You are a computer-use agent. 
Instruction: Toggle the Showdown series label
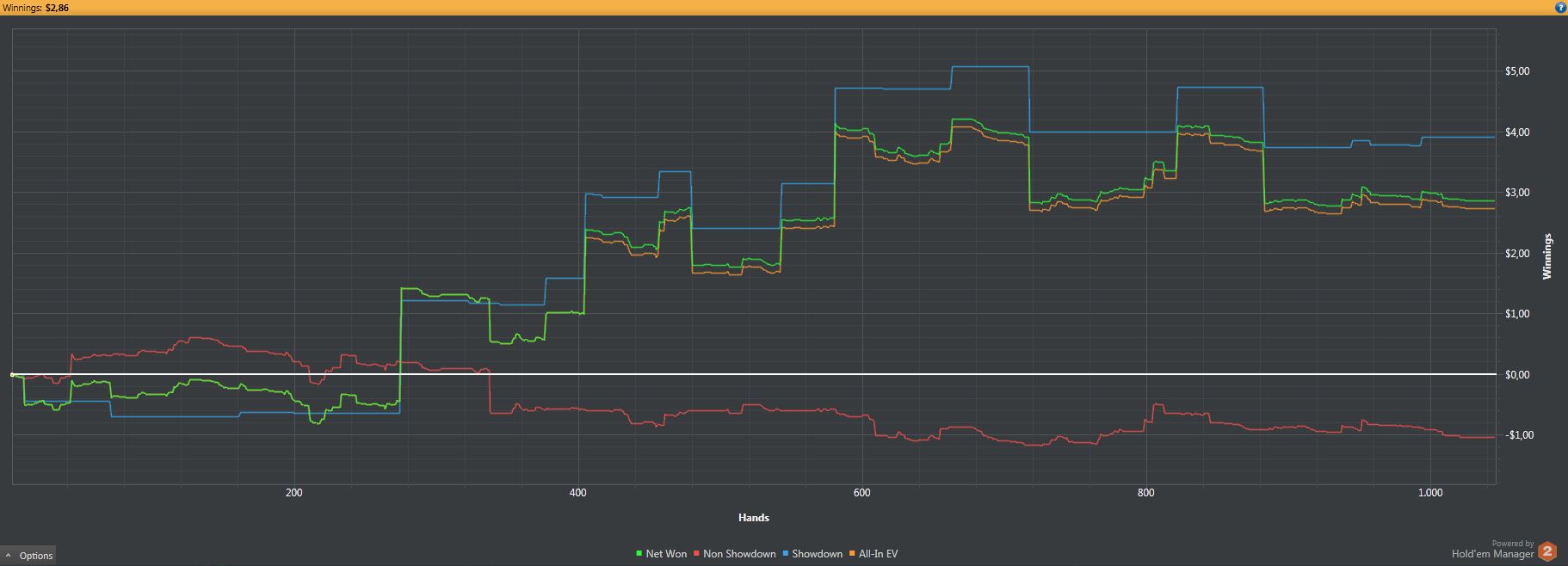818,554
